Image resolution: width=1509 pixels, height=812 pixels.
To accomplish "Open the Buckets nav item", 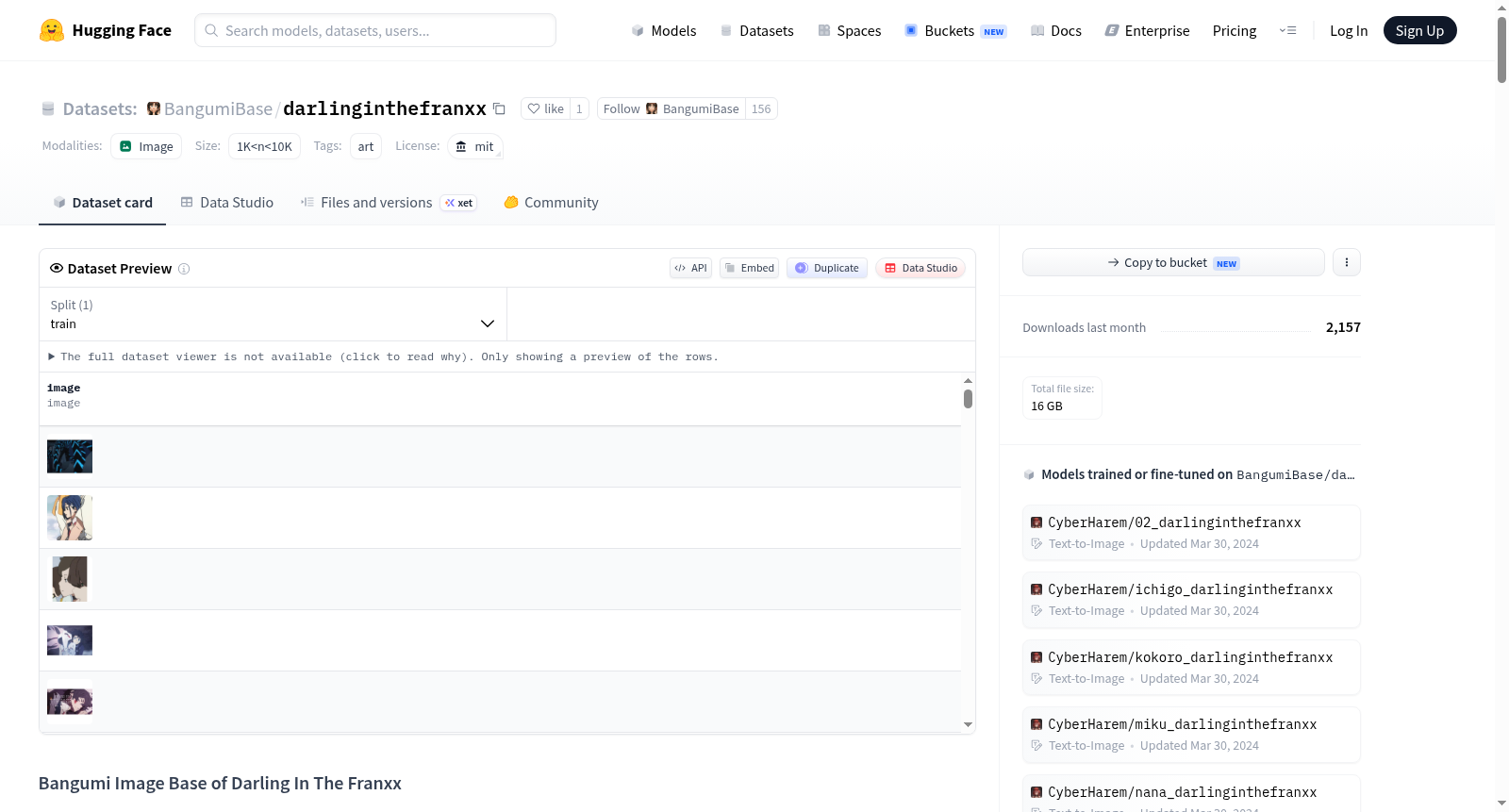I will 955,31.
